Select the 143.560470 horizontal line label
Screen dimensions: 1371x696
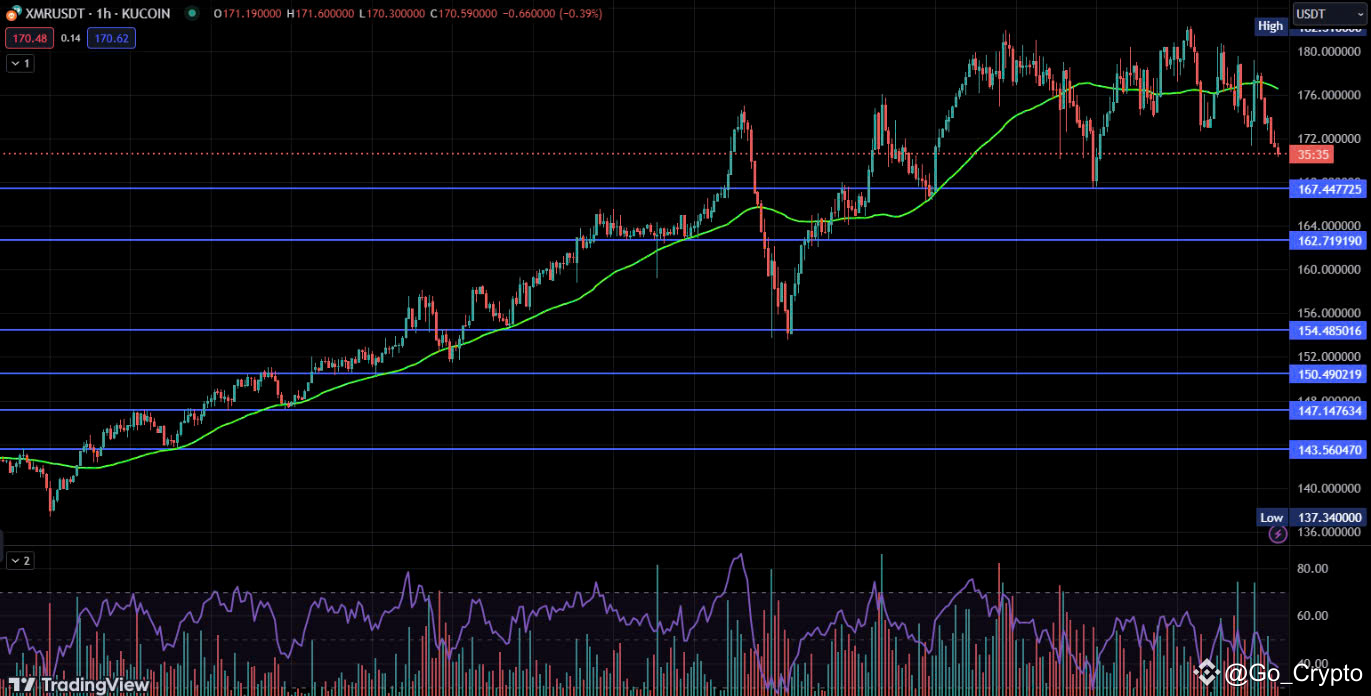(1329, 450)
